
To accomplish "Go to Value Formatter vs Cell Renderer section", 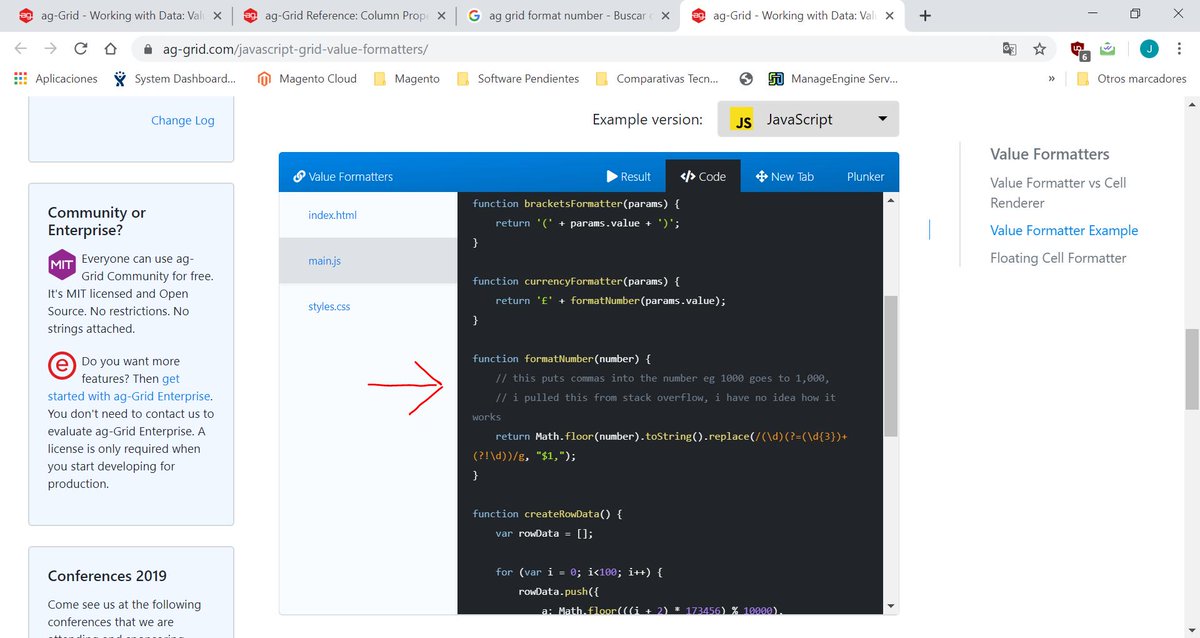I will click(x=1058, y=192).
